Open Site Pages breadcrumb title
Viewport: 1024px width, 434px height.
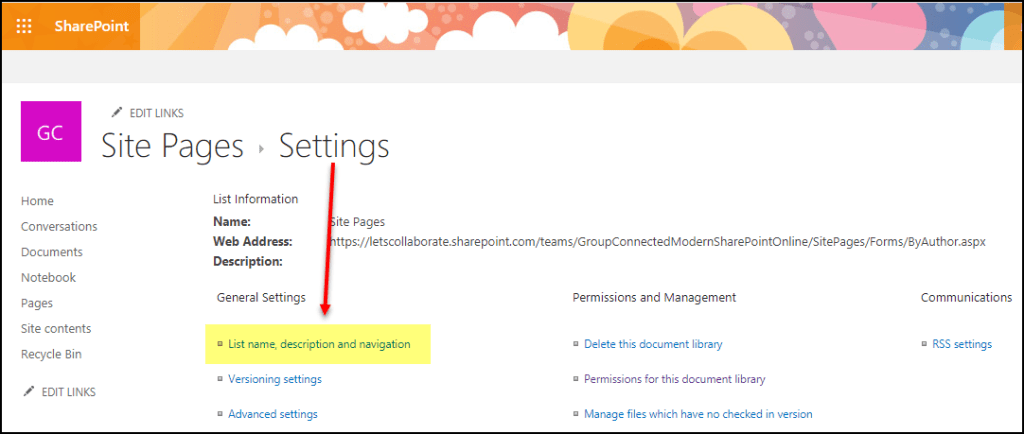pyautogui.click(x=173, y=146)
